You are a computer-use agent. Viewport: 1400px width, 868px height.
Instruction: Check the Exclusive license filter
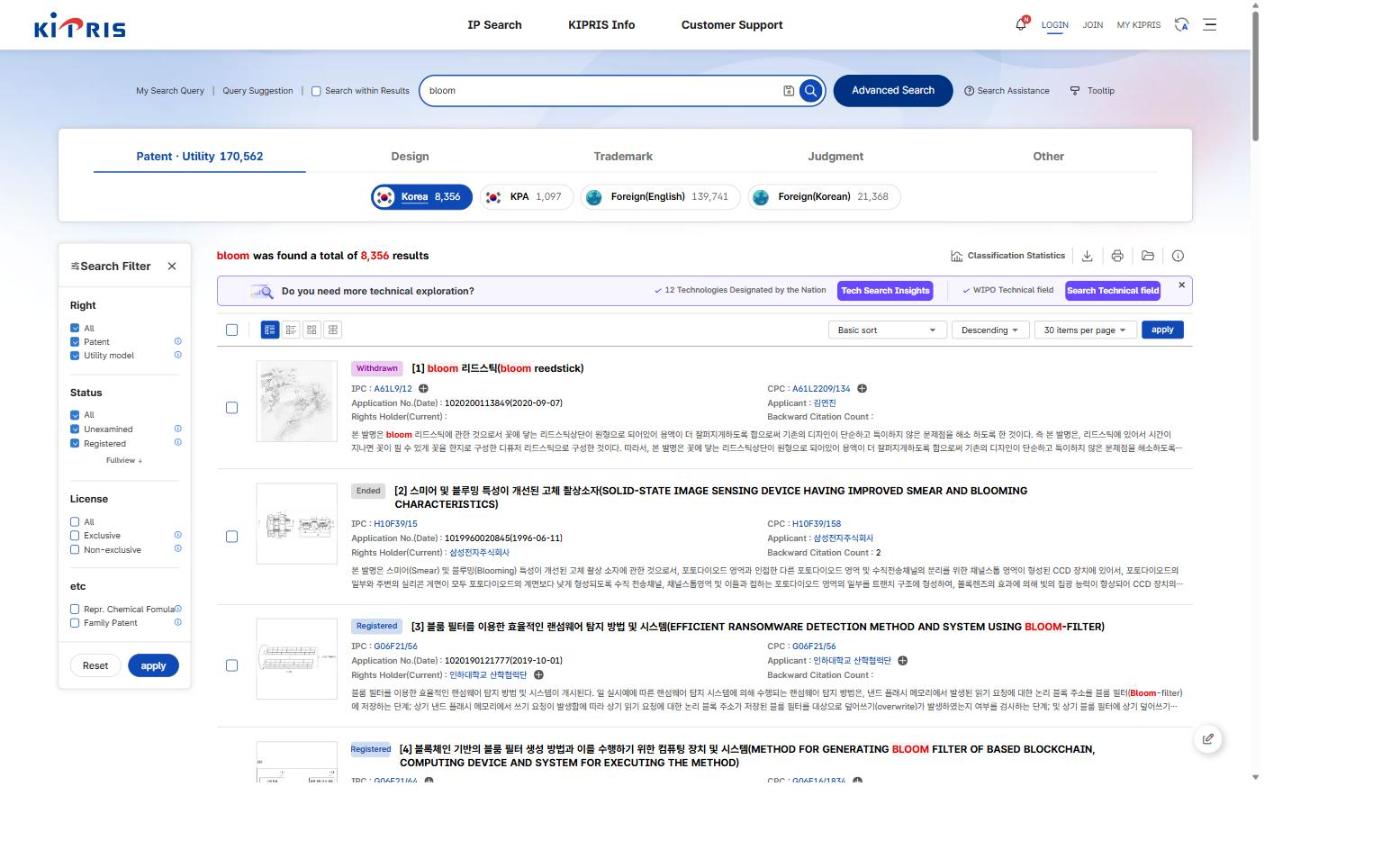pyautogui.click(x=75, y=536)
